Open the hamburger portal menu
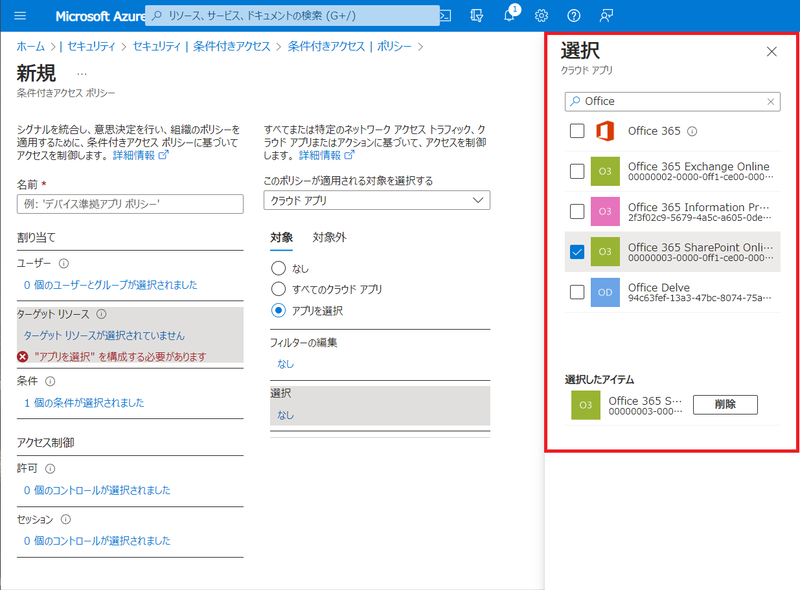The image size is (800, 590). (20, 16)
